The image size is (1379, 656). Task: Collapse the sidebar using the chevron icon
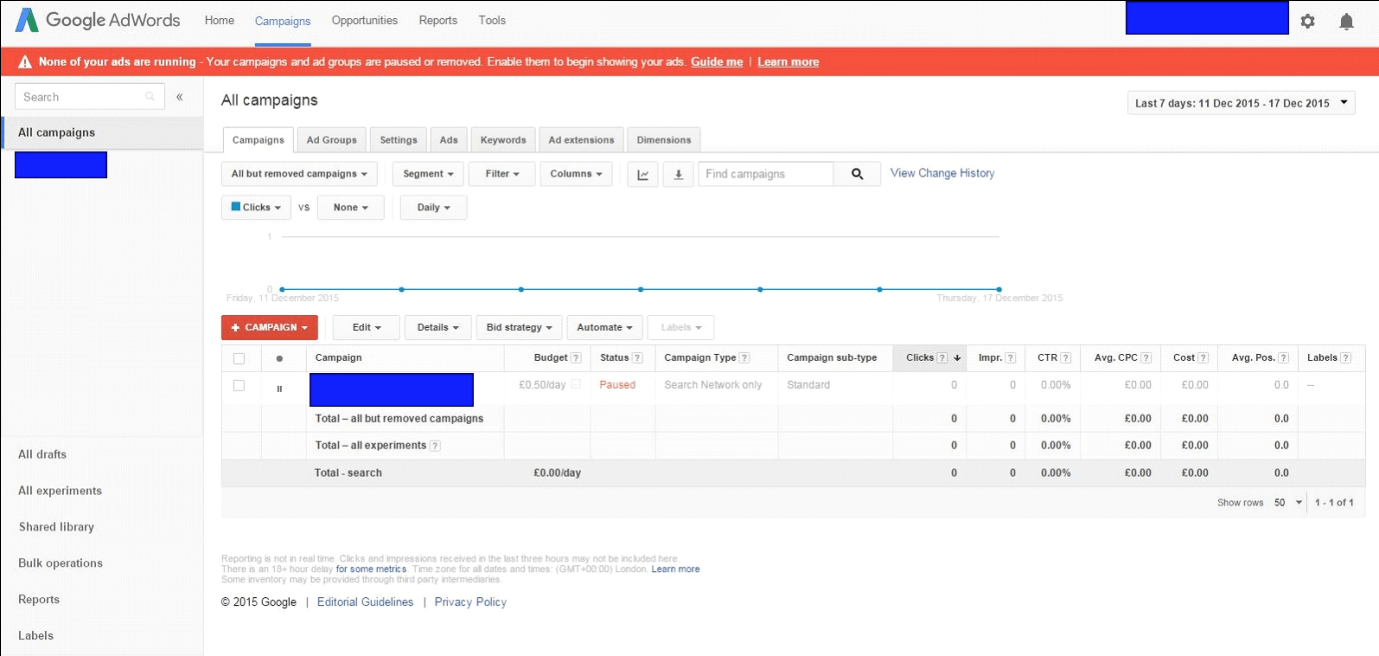180,96
